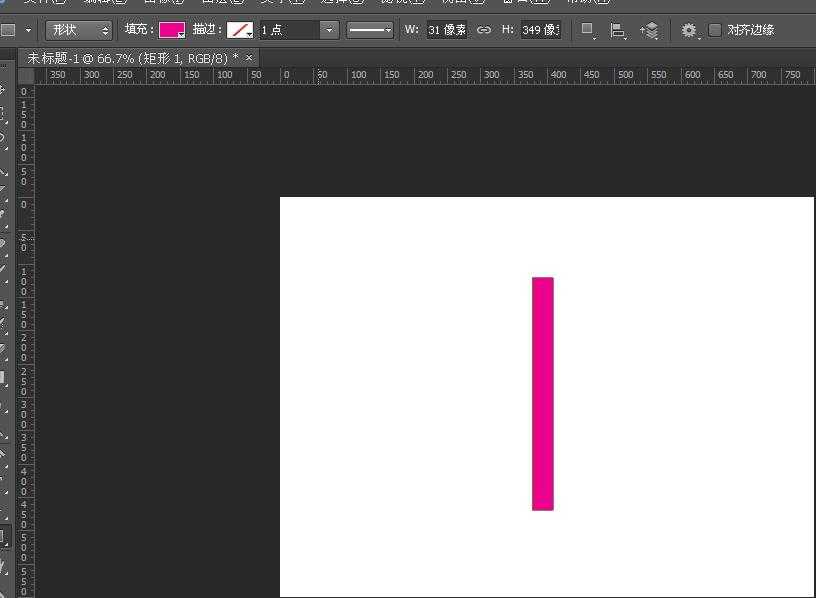Click the ruler origin box at top-left corner
Image resolution: width=816 pixels, height=598 pixels.
coord(27,76)
